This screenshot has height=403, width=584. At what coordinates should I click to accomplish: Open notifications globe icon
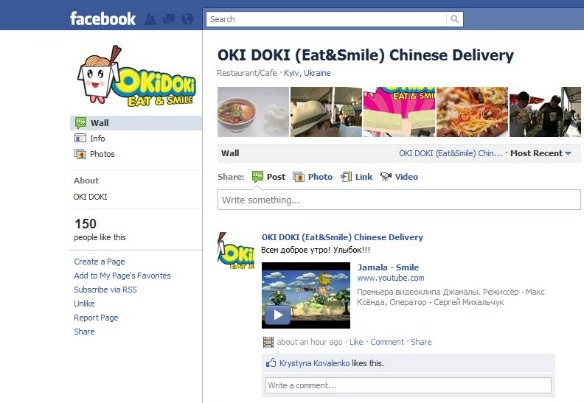click(187, 19)
